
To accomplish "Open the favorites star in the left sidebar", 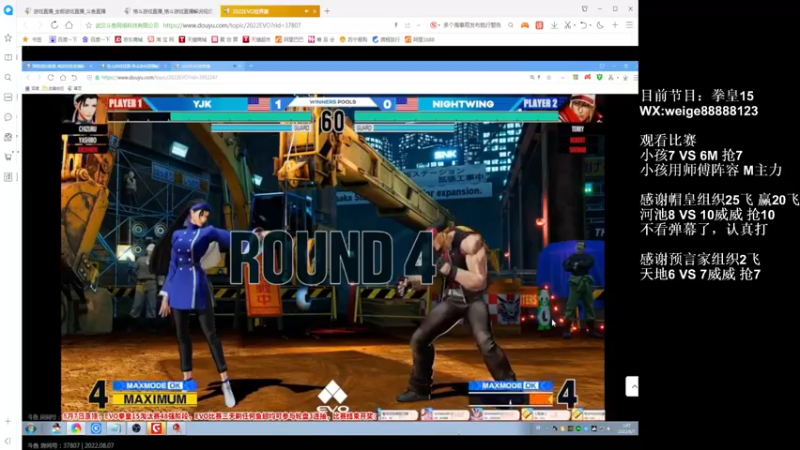I will (x=8, y=38).
